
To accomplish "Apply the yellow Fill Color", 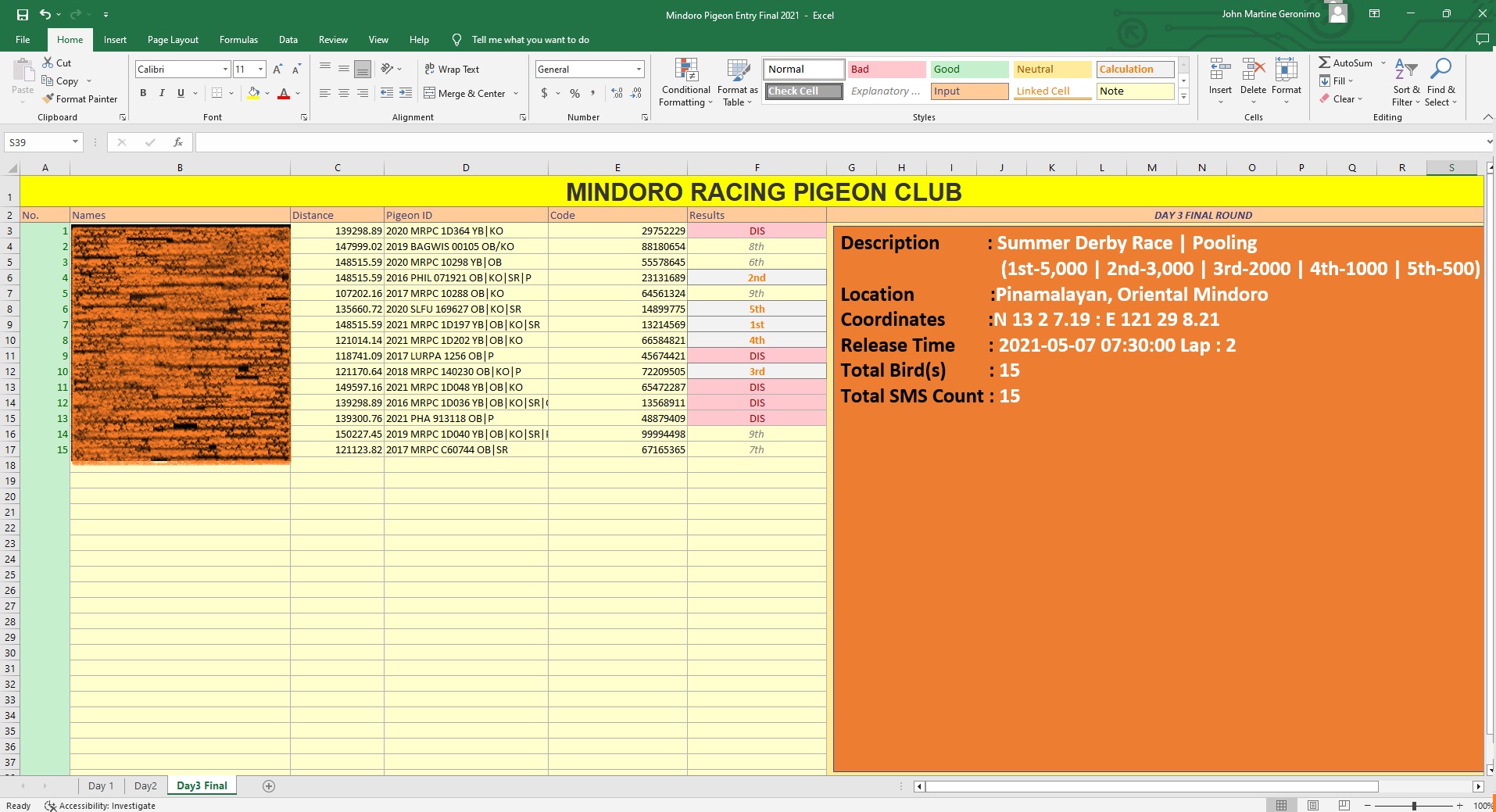I will pyautogui.click(x=253, y=93).
